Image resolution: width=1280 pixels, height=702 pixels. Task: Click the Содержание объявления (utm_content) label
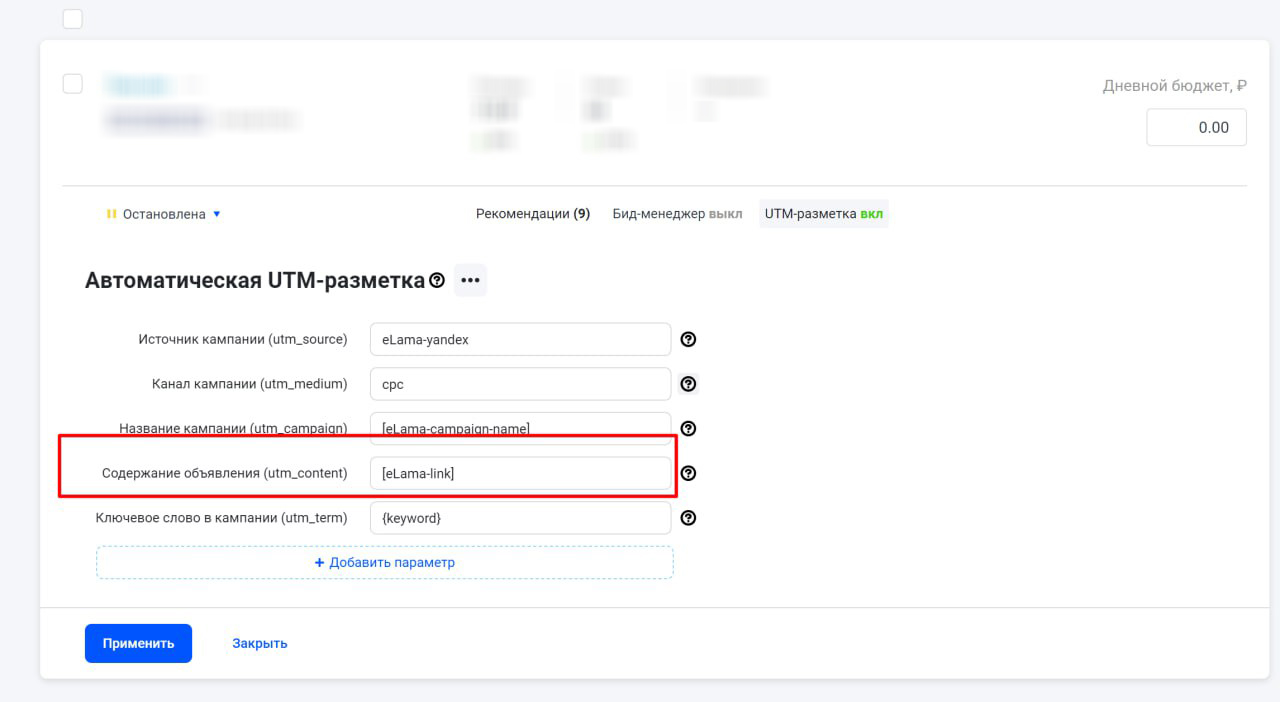tap(225, 473)
